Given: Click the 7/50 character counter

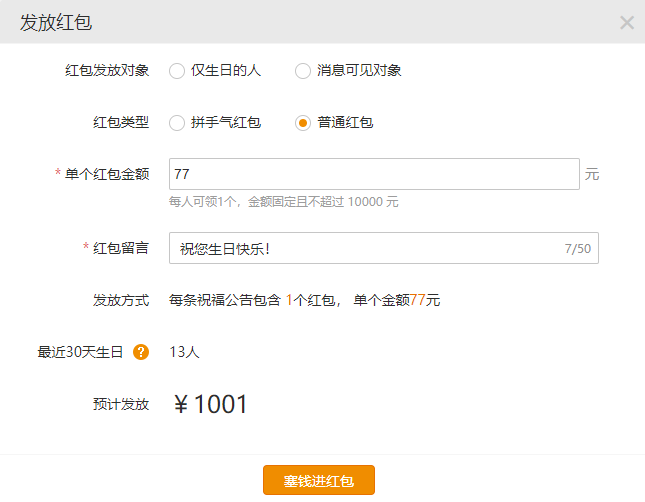Looking at the screenshot, I should click(x=577, y=249).
